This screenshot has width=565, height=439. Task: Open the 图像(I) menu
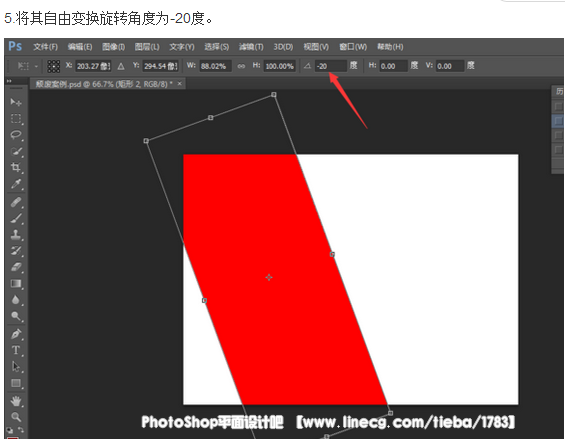114,47
